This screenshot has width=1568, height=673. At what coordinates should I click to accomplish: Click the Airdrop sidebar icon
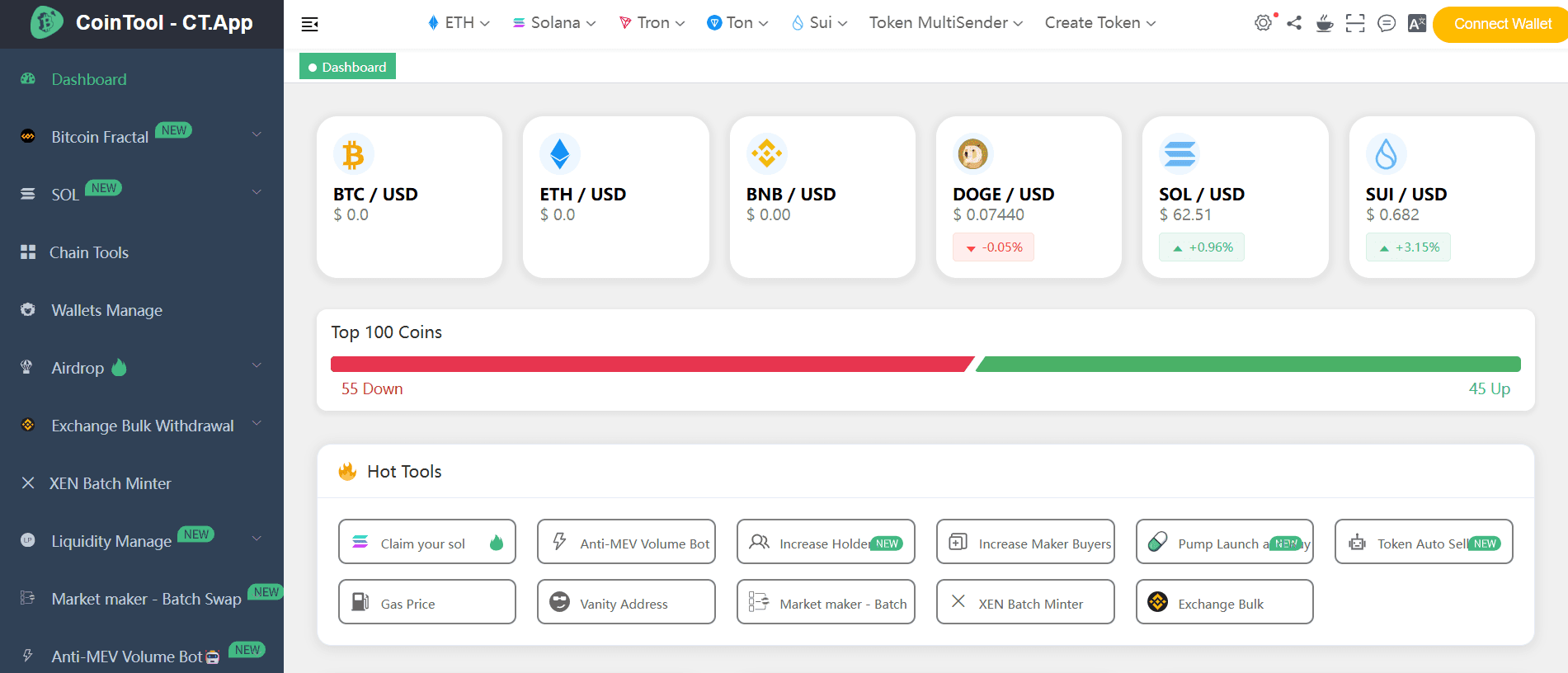pyautogui.click(x=27, y=367)
